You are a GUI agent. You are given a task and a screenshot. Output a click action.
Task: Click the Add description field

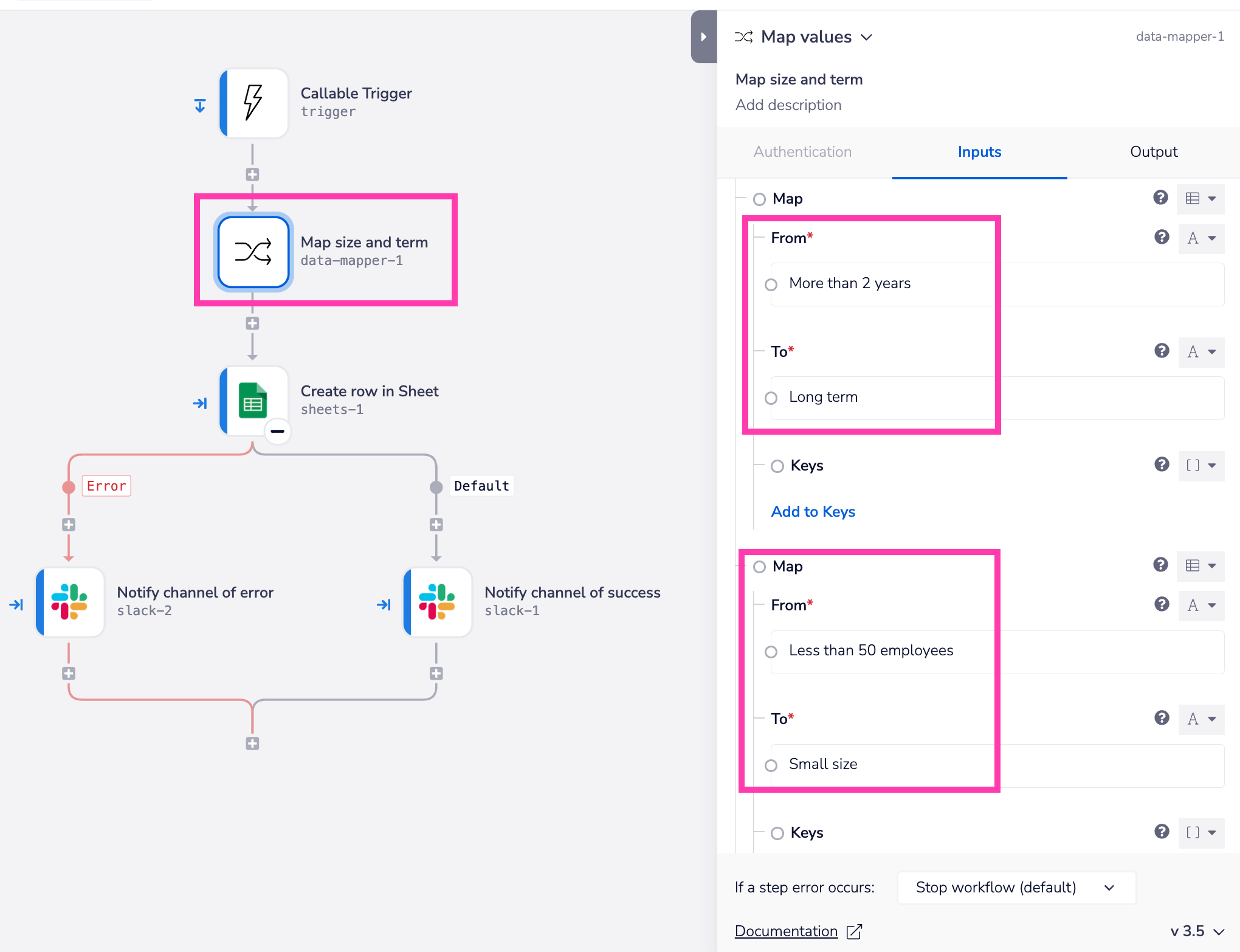[788, 105]
